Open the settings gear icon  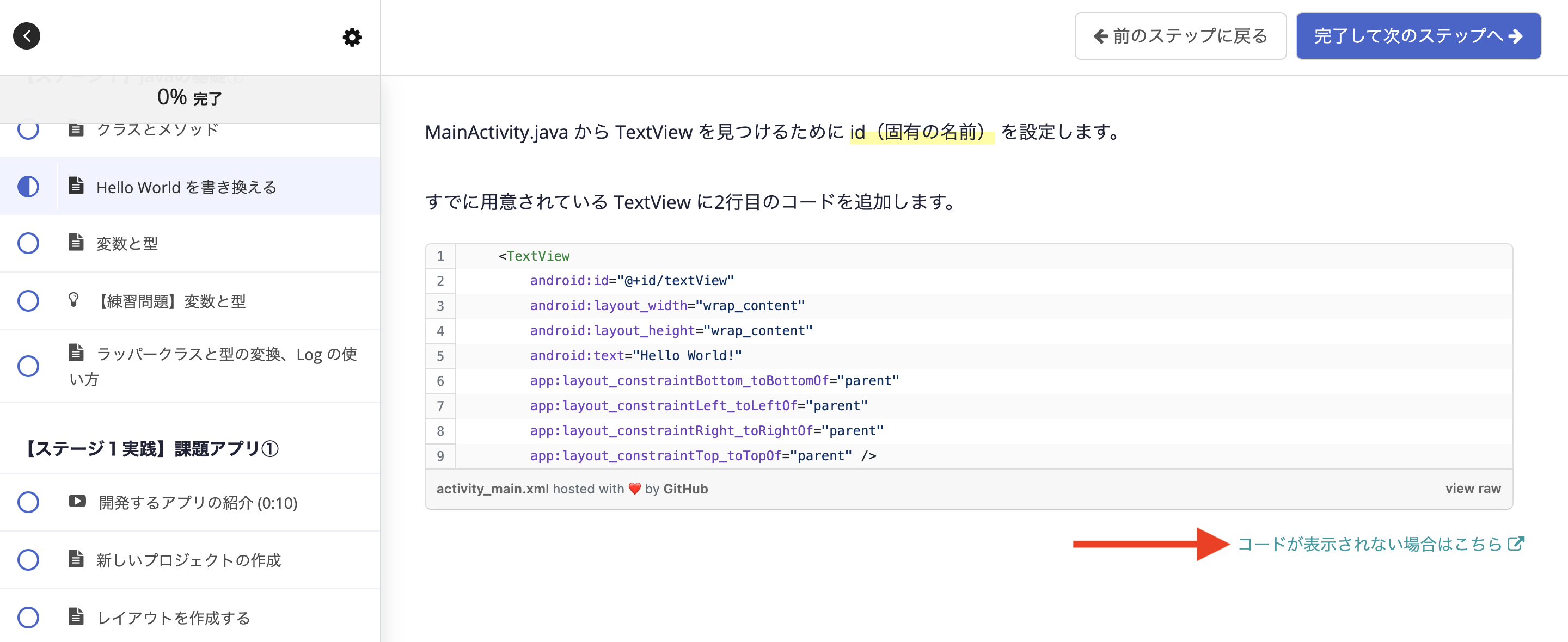point(352,37)
